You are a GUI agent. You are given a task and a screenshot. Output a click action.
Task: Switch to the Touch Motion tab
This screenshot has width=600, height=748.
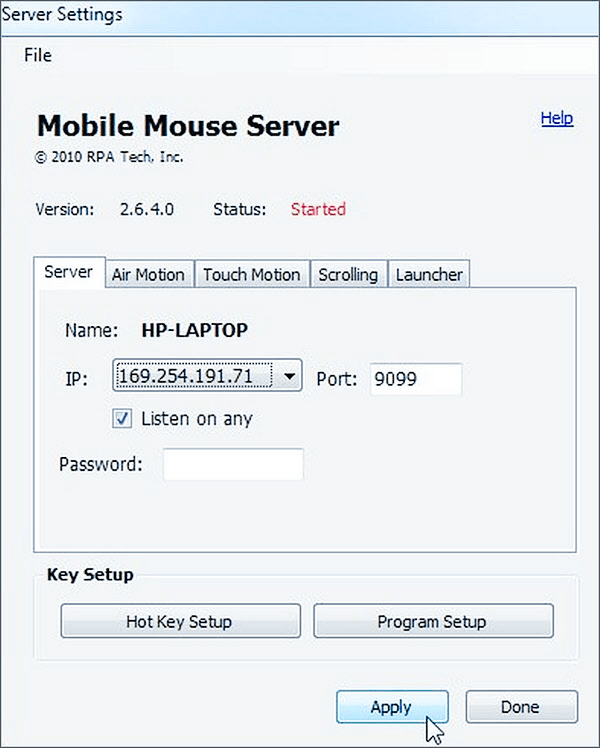(252, 274)
